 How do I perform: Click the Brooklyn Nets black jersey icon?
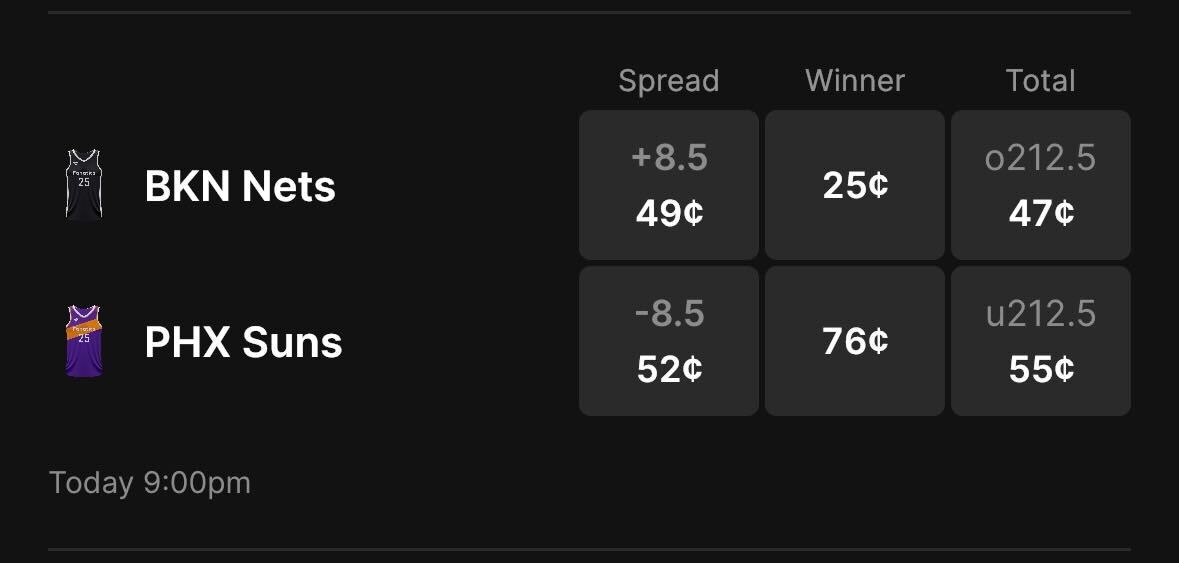point(84,185)
